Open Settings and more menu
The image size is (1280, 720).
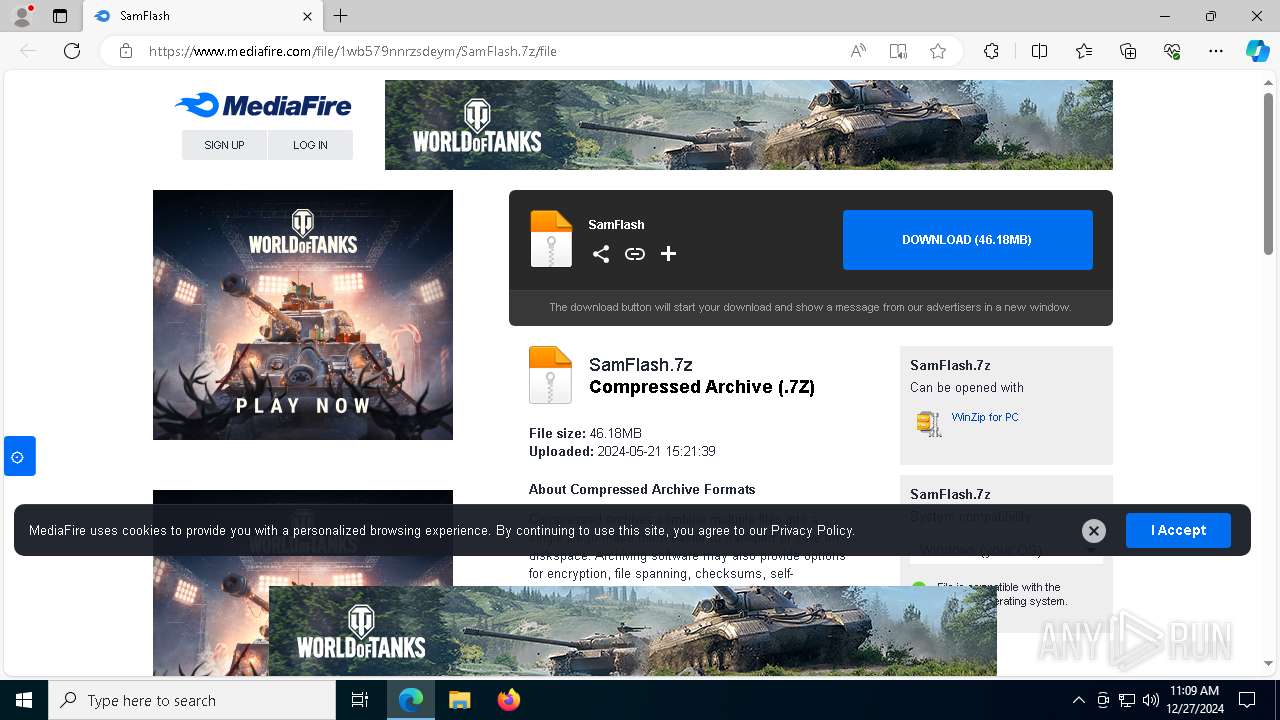(1216, 51)
